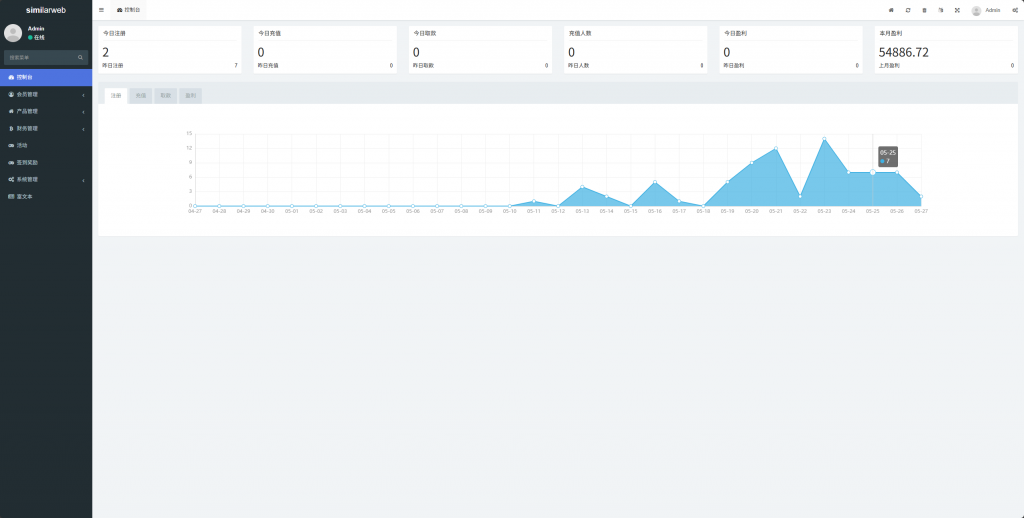This screenshot has height=518, width=1024.
Task: Switch to the 取款 chart tab
Action: coord(165,96)
